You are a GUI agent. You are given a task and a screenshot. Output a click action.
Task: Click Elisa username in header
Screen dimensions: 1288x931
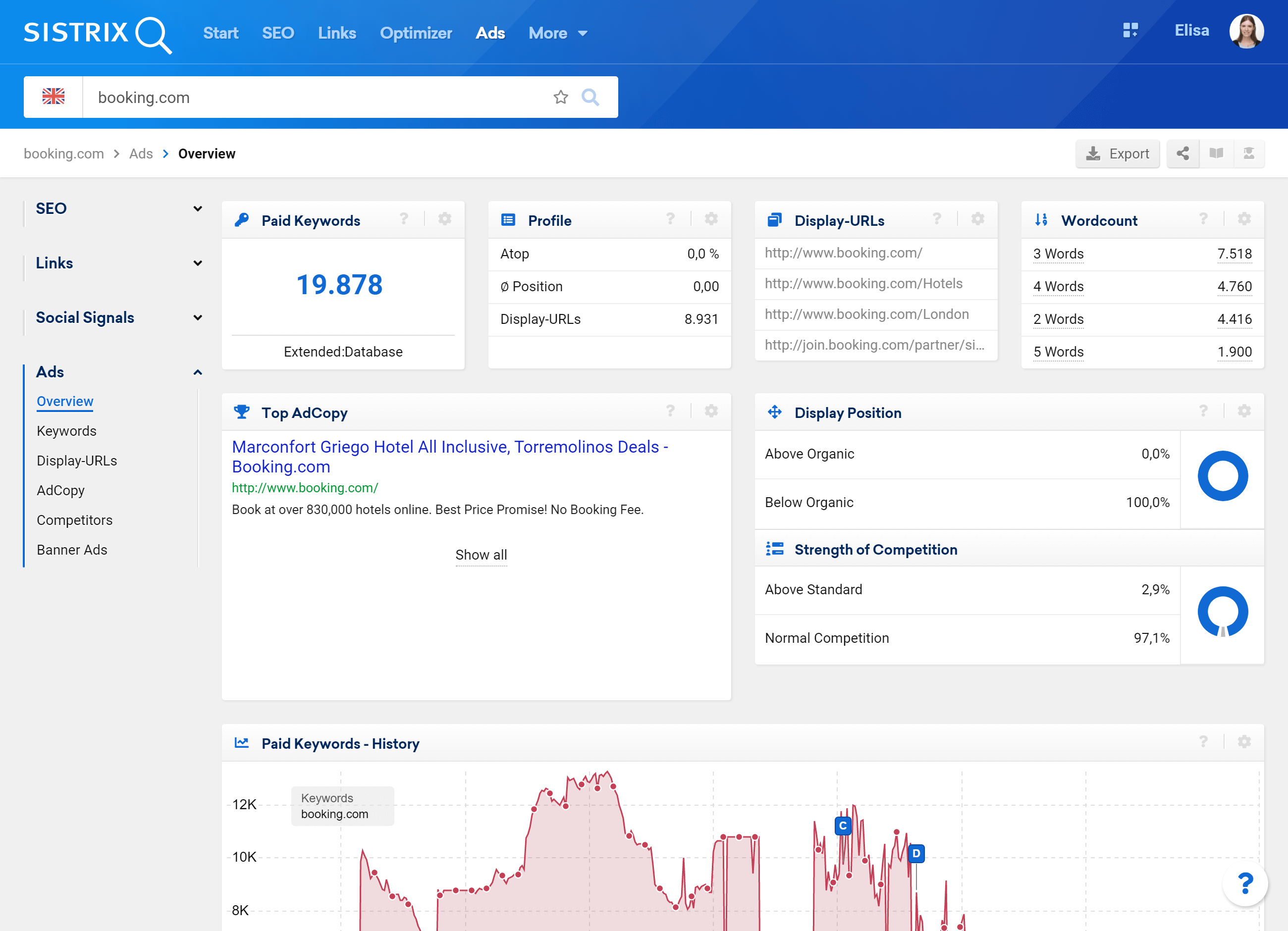coord(1191,31)
